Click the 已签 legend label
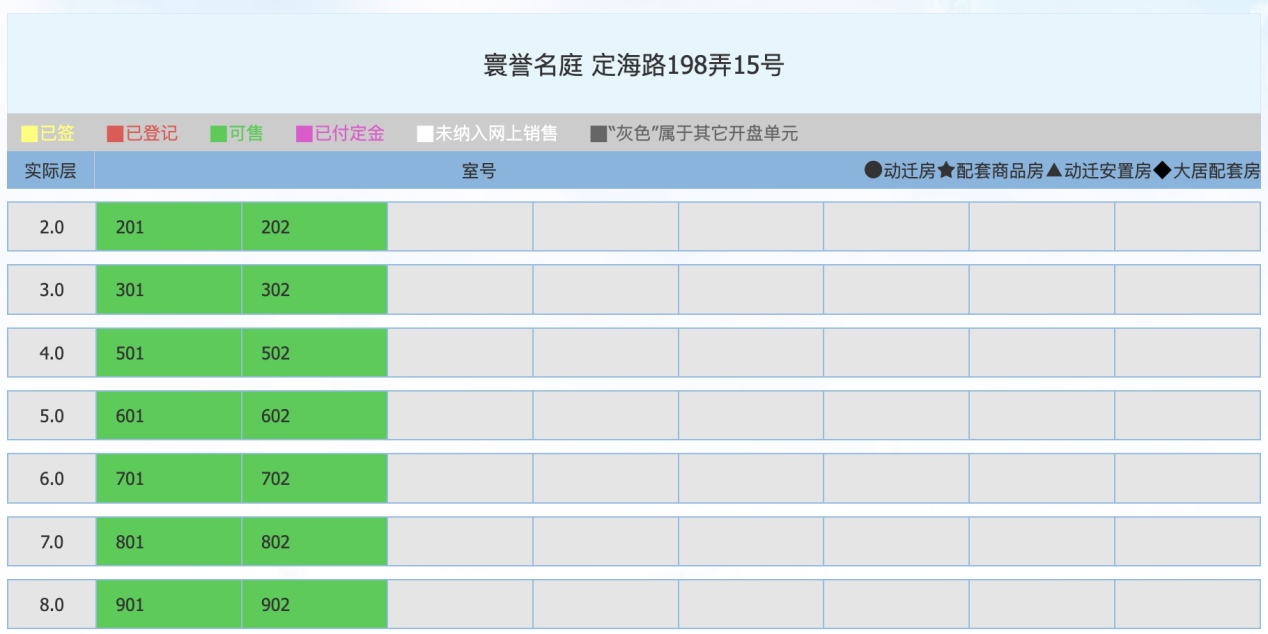 [x=57, y=134]
